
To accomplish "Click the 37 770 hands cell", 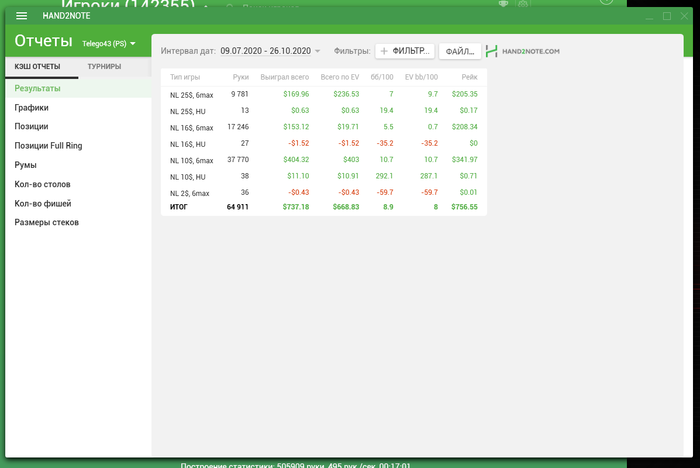I will click(x=238, y=159).
